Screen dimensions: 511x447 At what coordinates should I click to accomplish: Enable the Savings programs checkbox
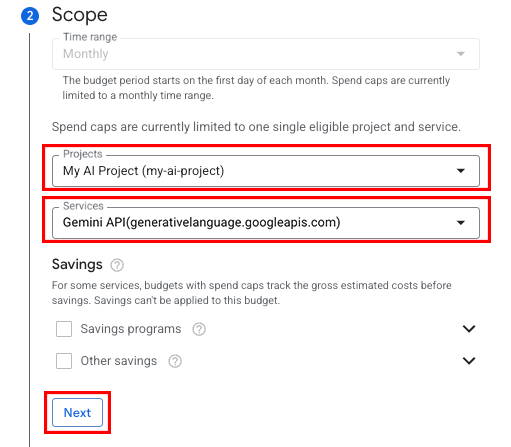[64, 329]
